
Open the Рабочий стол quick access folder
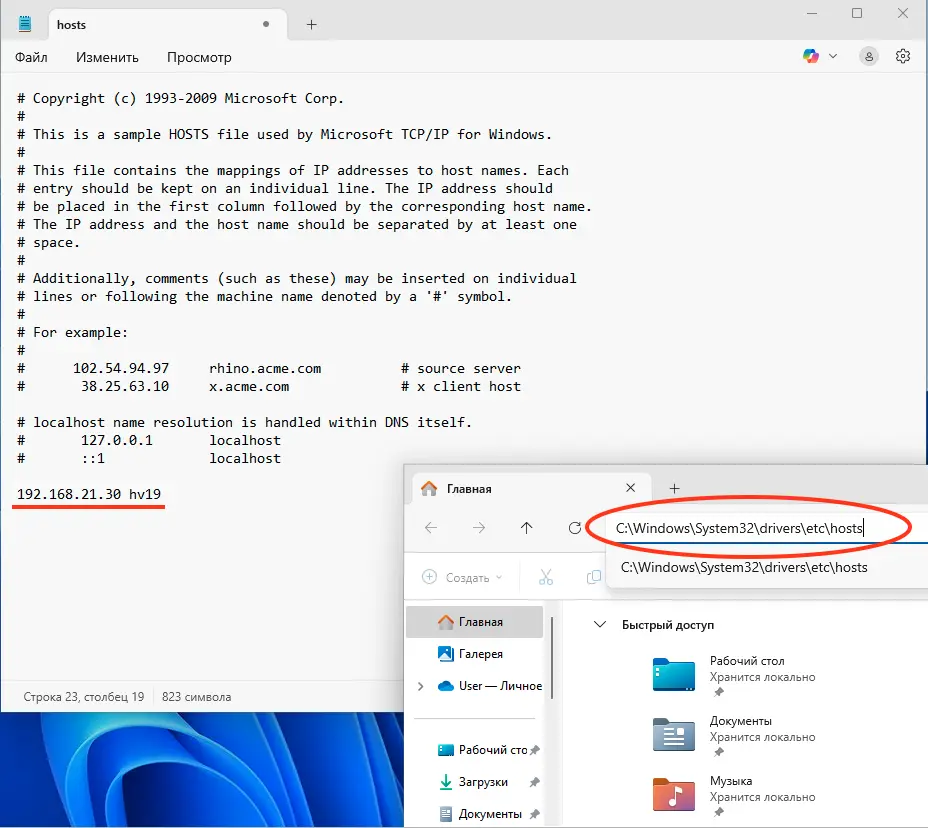point(734,675)
